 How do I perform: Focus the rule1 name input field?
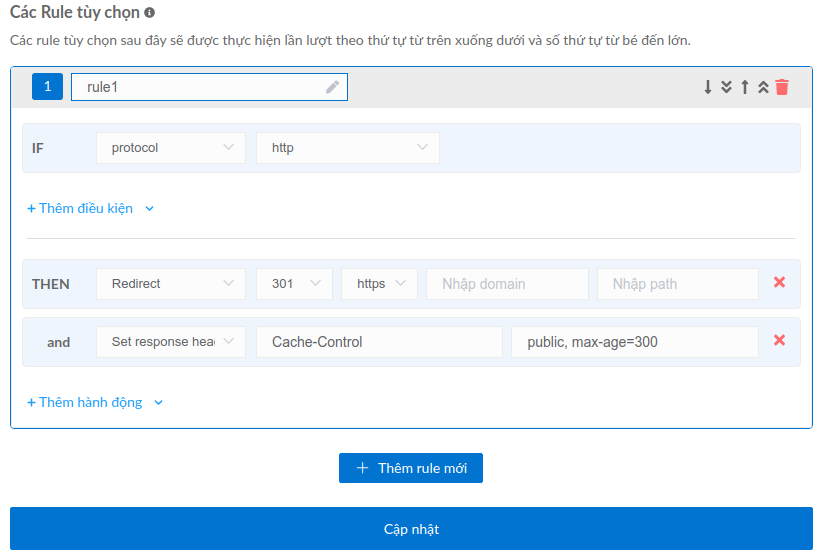coord(209,87)
